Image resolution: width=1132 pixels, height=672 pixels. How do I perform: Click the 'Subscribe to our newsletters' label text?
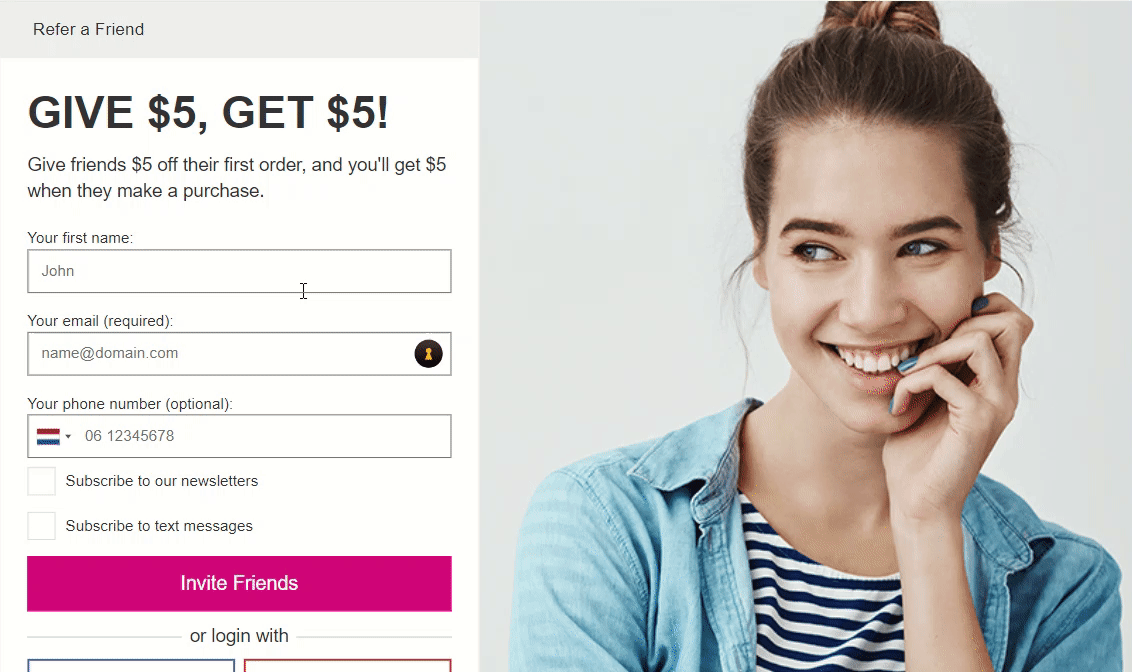pos(162,481)
